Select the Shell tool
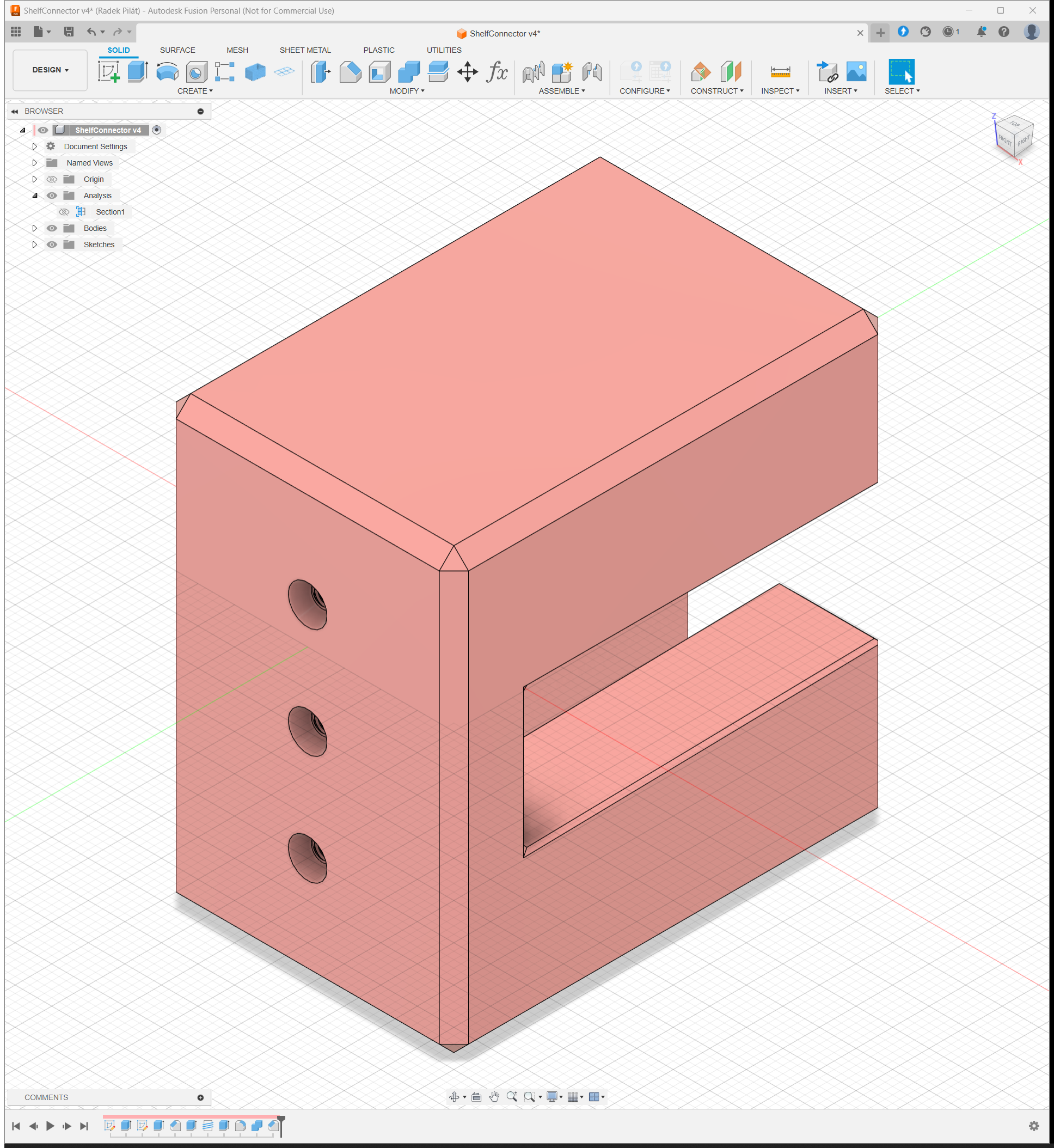 379,72
